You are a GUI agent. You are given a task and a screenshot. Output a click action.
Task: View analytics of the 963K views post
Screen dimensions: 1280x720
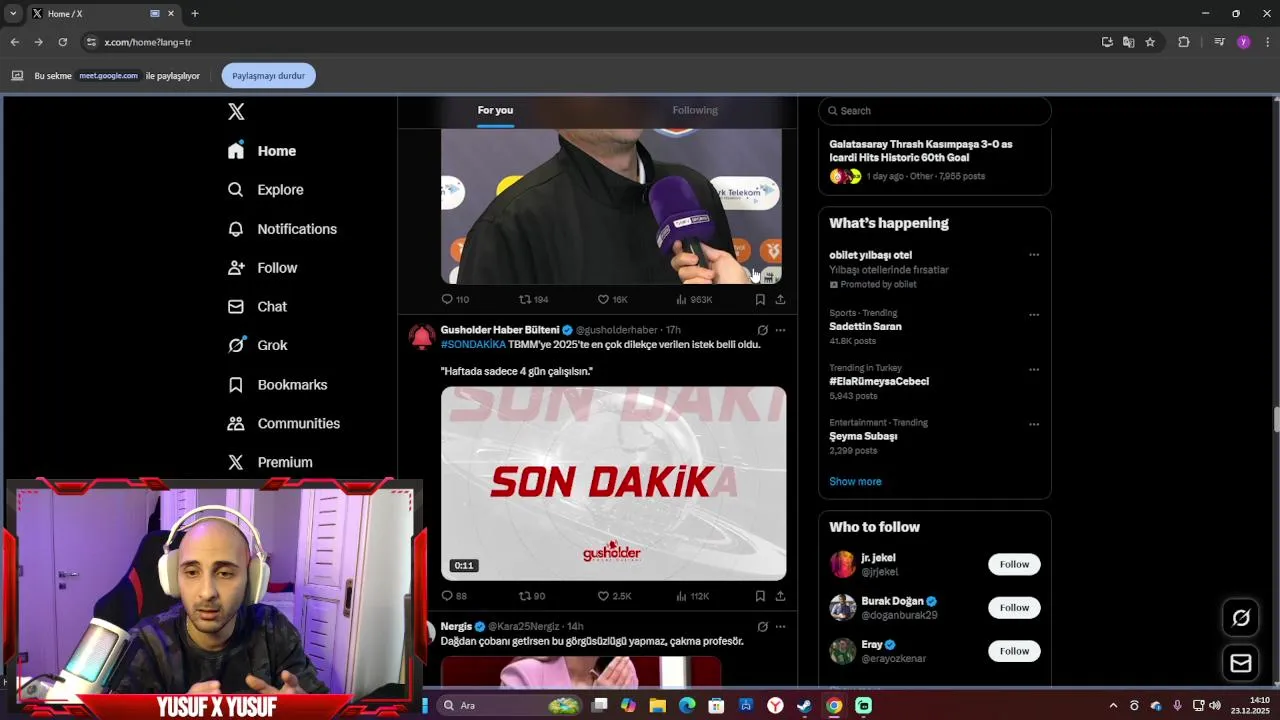[x=694, y=300]
